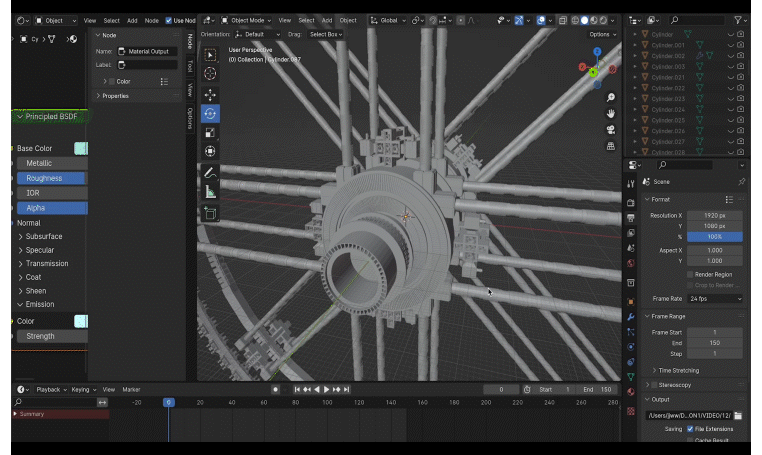Screen dimensions: 762x455
Task: Click the Alpha property field
Action: pyautogui.click(x=52, y=208)
